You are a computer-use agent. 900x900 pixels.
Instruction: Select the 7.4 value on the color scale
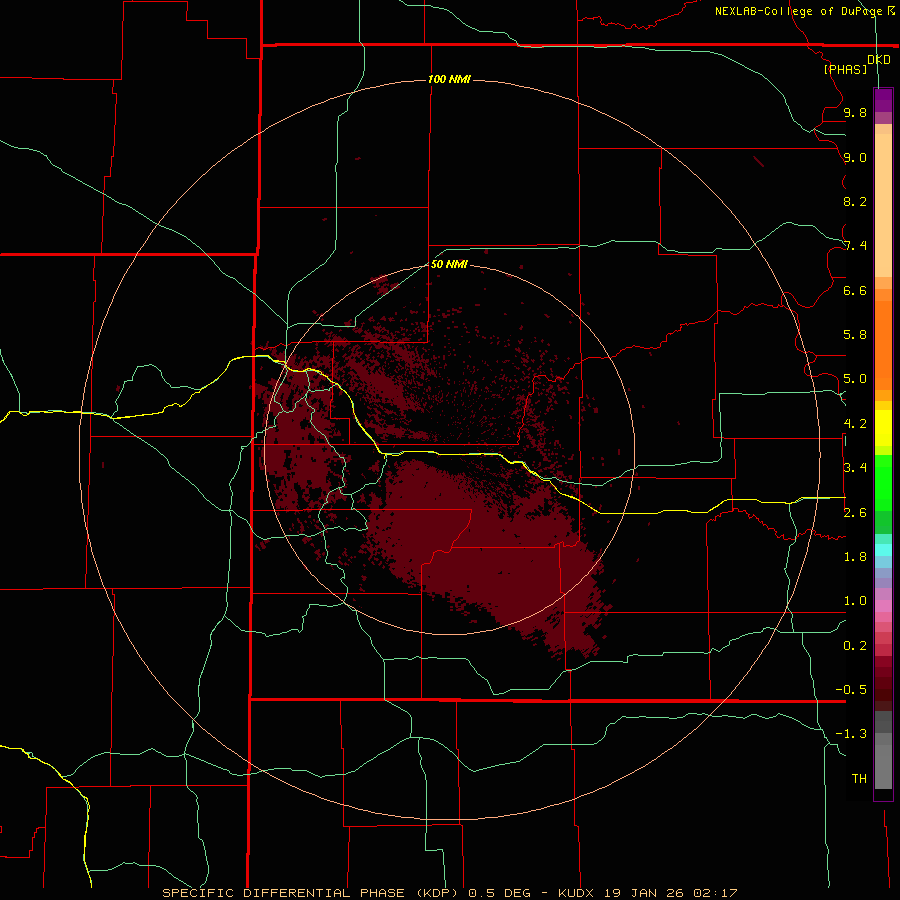click(855, 246)
